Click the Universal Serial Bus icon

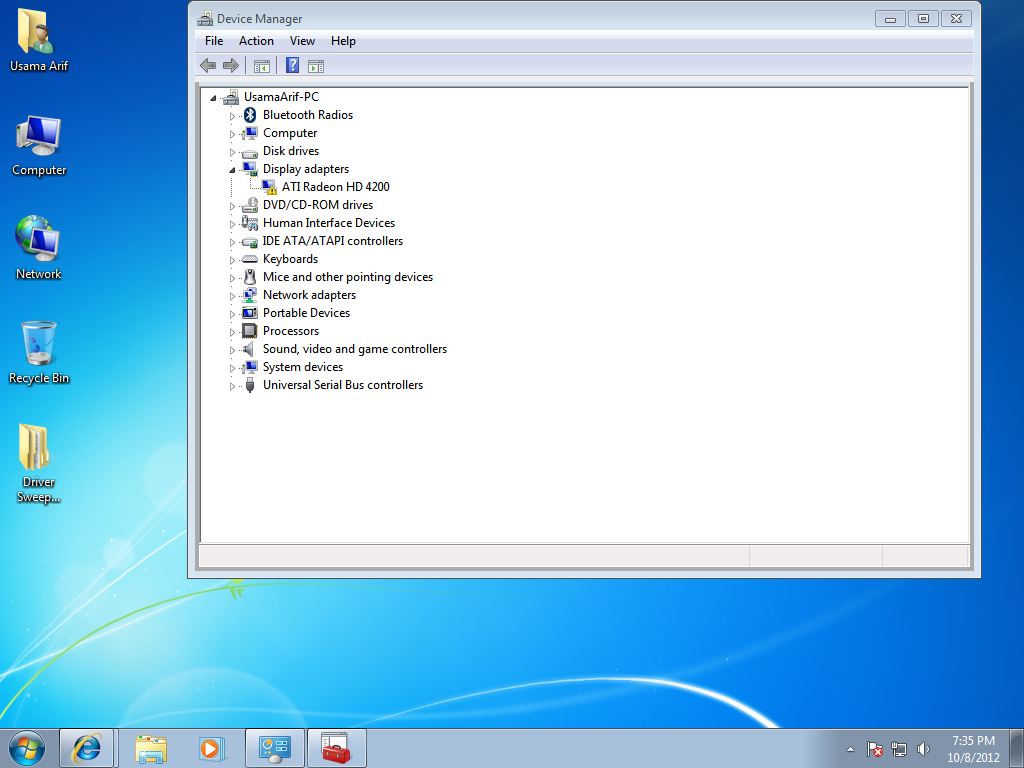[x=249, y=385]
